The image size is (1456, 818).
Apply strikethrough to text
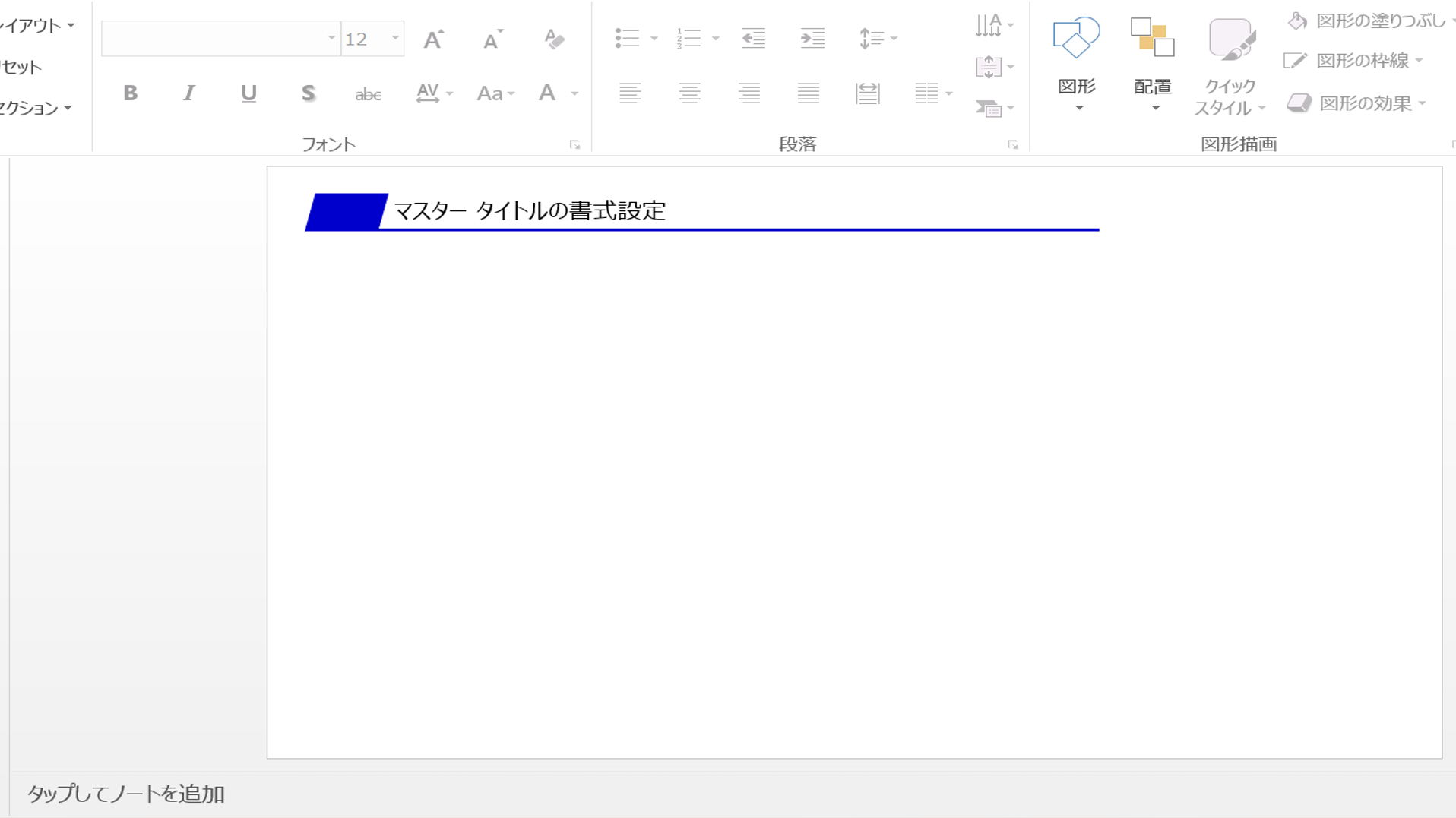[x=367, y=93]
